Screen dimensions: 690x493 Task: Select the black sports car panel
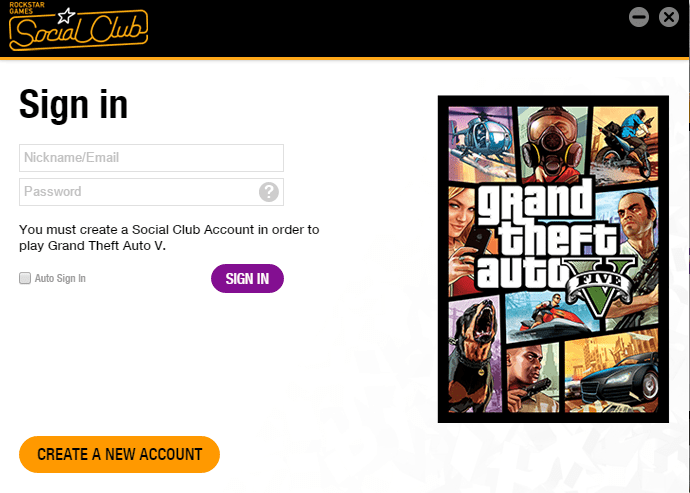point(612,372)
